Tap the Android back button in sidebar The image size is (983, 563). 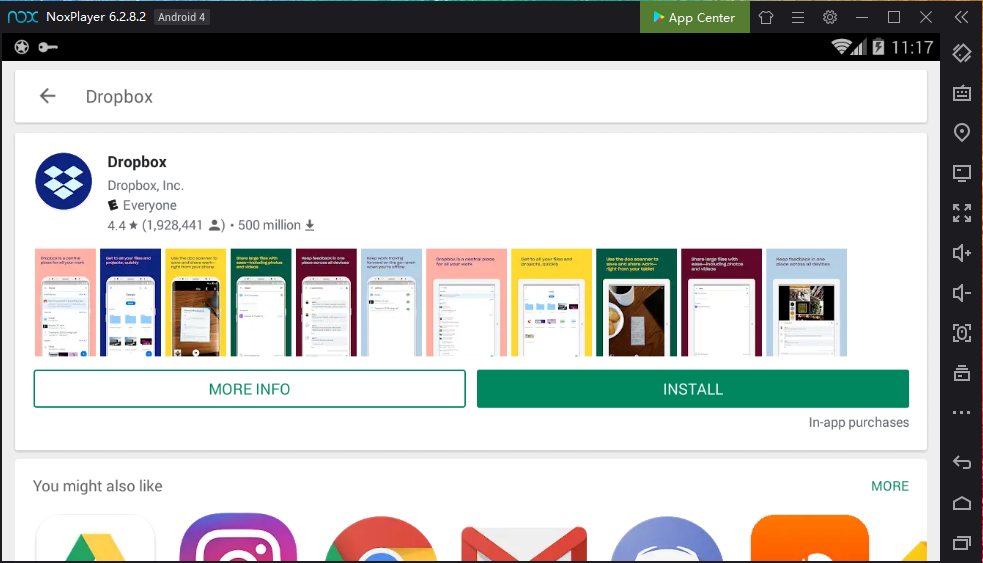click(x=962, y=463)
